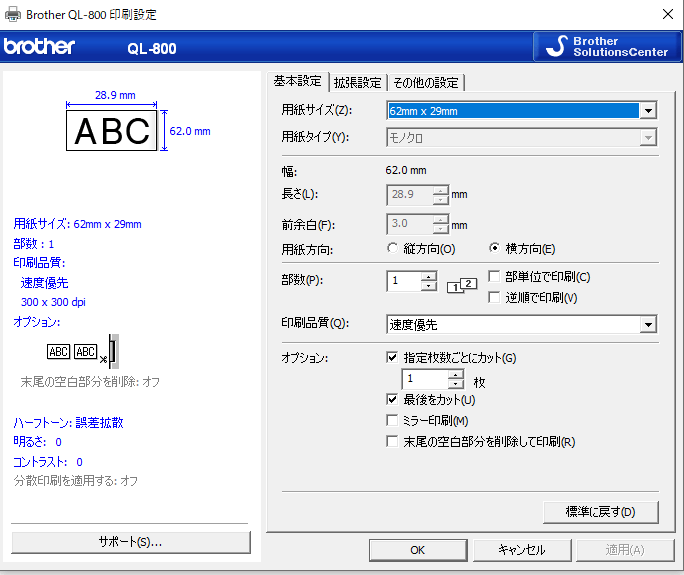
Task: Click the cut-every 枚 number field
Action: [x=425, y=379]
